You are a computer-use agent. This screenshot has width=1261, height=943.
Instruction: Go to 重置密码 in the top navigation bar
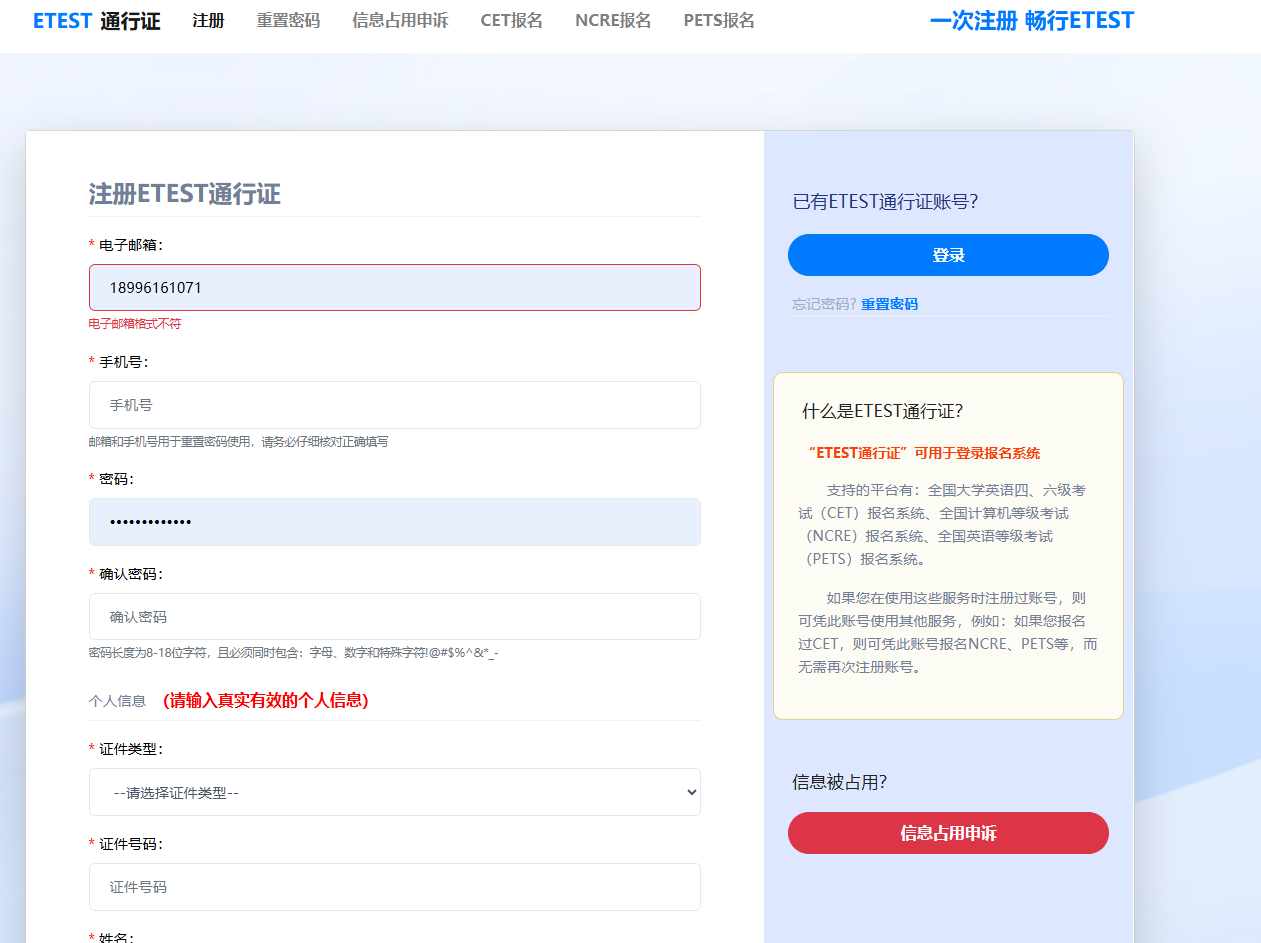288,21
